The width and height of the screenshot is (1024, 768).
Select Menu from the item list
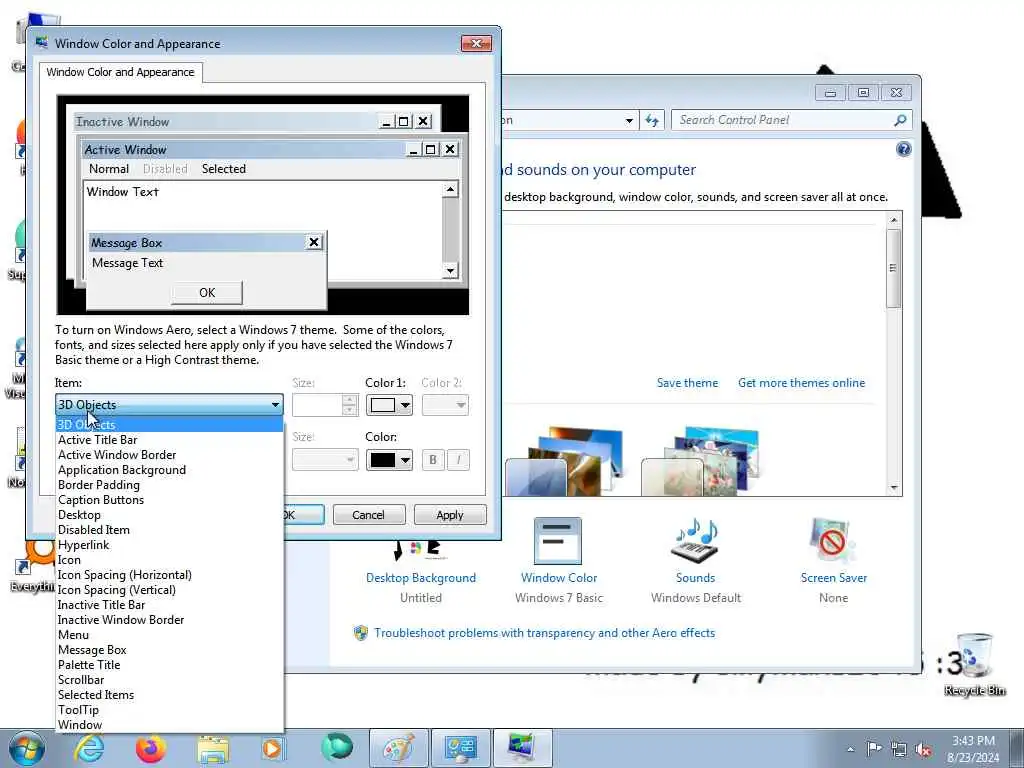[170, 635]
